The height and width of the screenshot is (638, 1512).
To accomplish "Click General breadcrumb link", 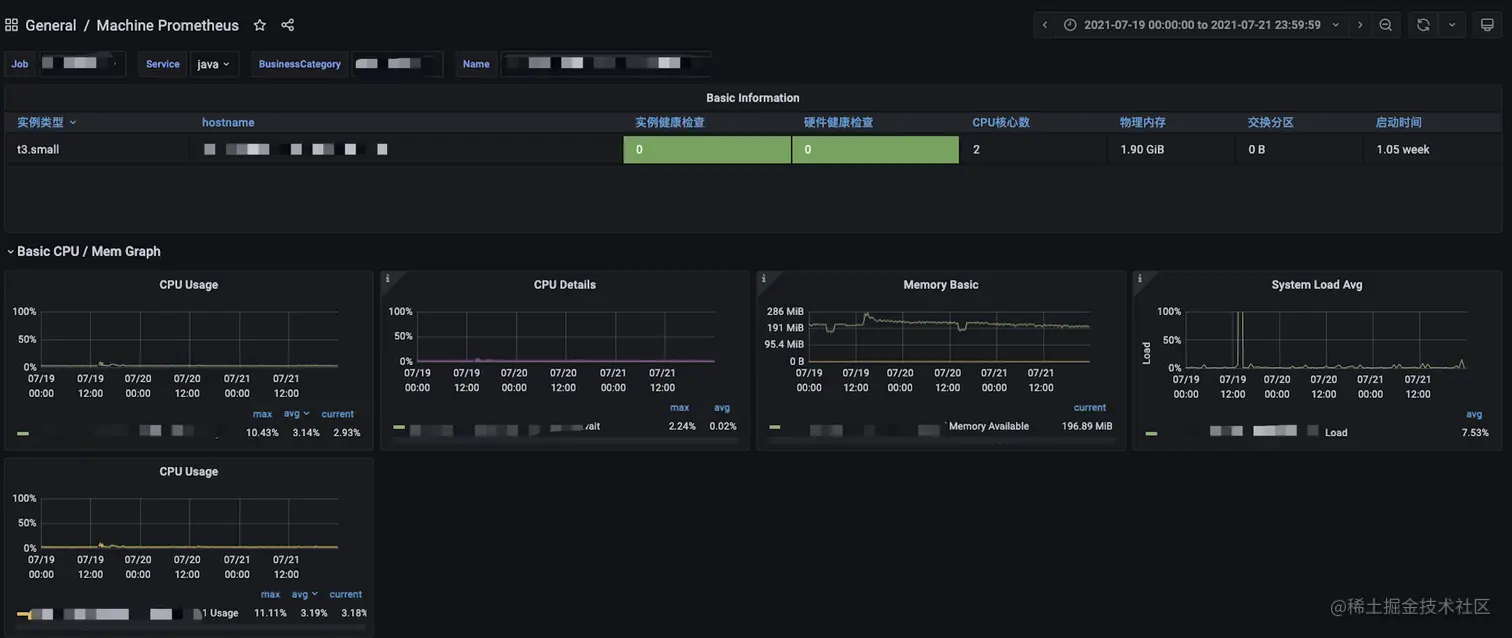I will pos(51,25).
